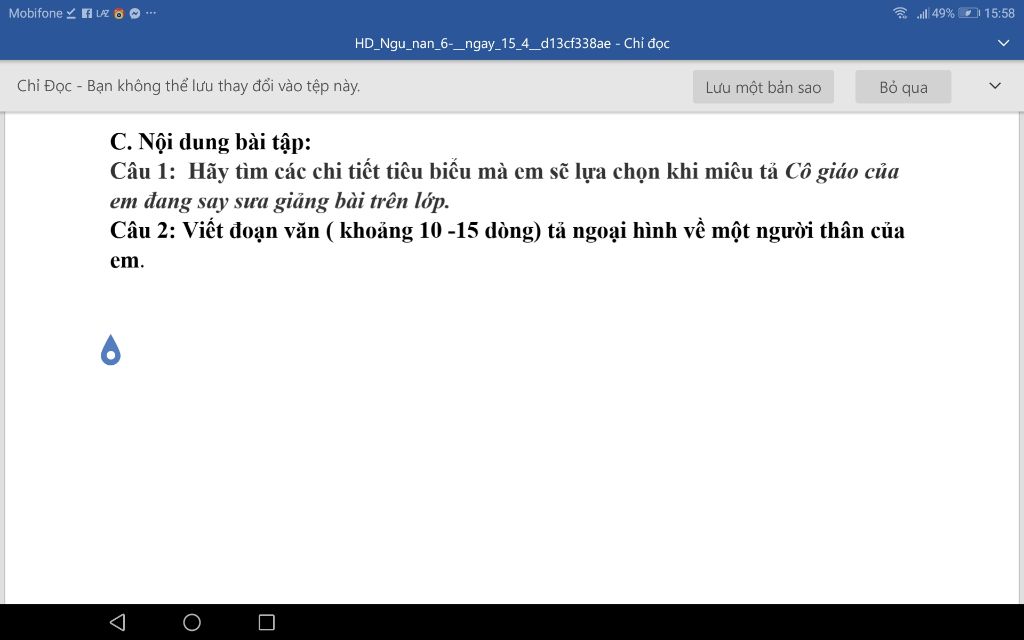The width and height of the screenshot is (1024, 640).
Task: Tap the Wi-Fi status icon
Action: coord(900,13)
